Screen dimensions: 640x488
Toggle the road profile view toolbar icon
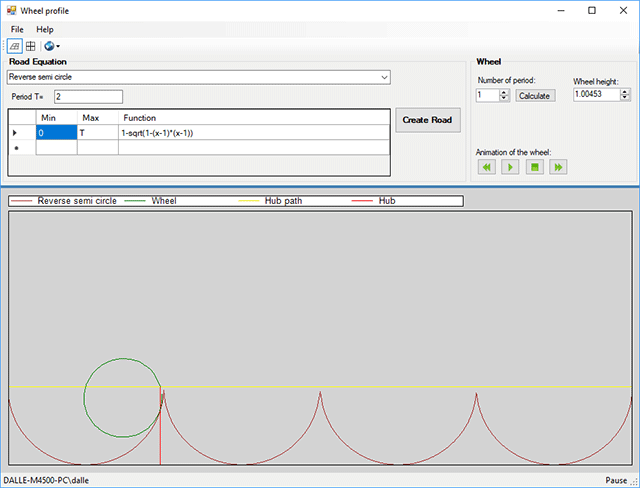click(x=15, y=46)
